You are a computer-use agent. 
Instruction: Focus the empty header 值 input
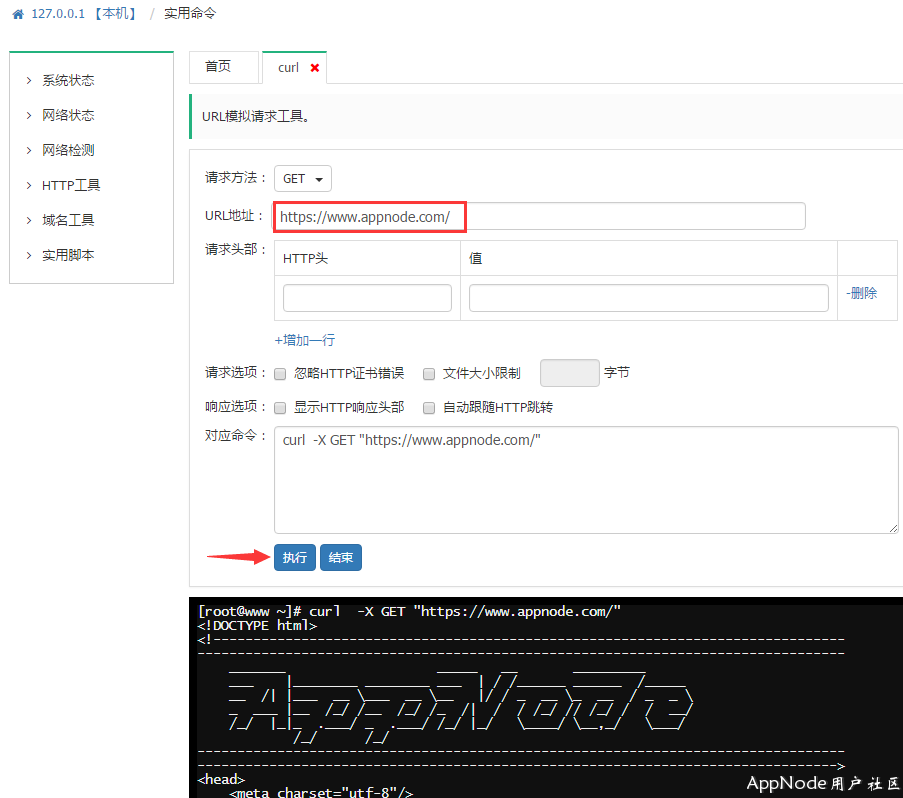[648, 298]
